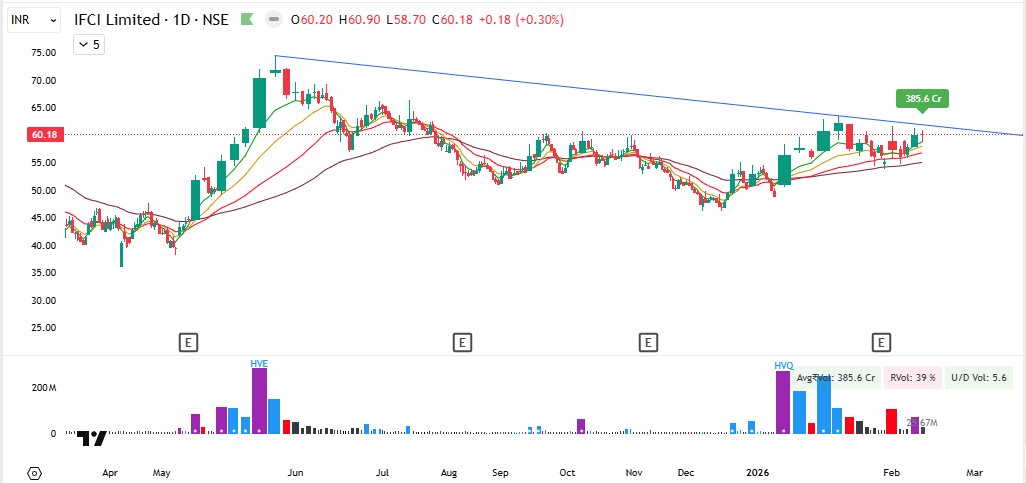Click the C60.18 close price value

pyautogui.click(x=452, y=20)
